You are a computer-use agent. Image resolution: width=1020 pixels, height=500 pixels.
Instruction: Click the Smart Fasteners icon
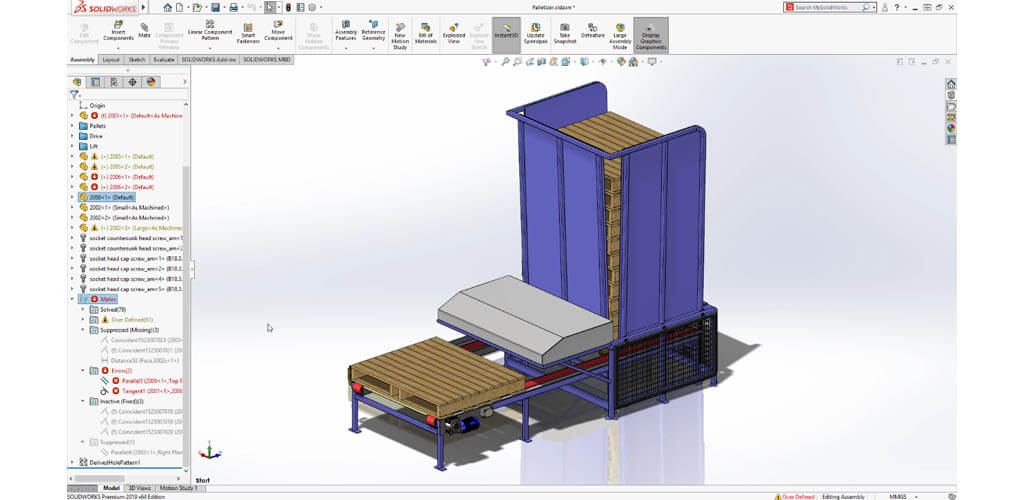pos(247,31)
